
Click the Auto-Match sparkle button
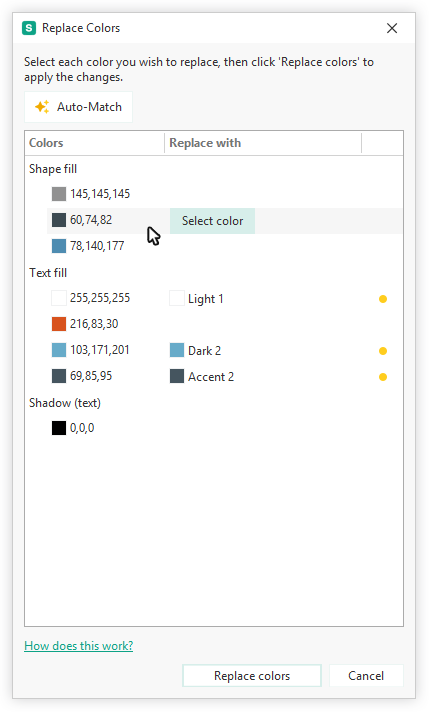78,107
